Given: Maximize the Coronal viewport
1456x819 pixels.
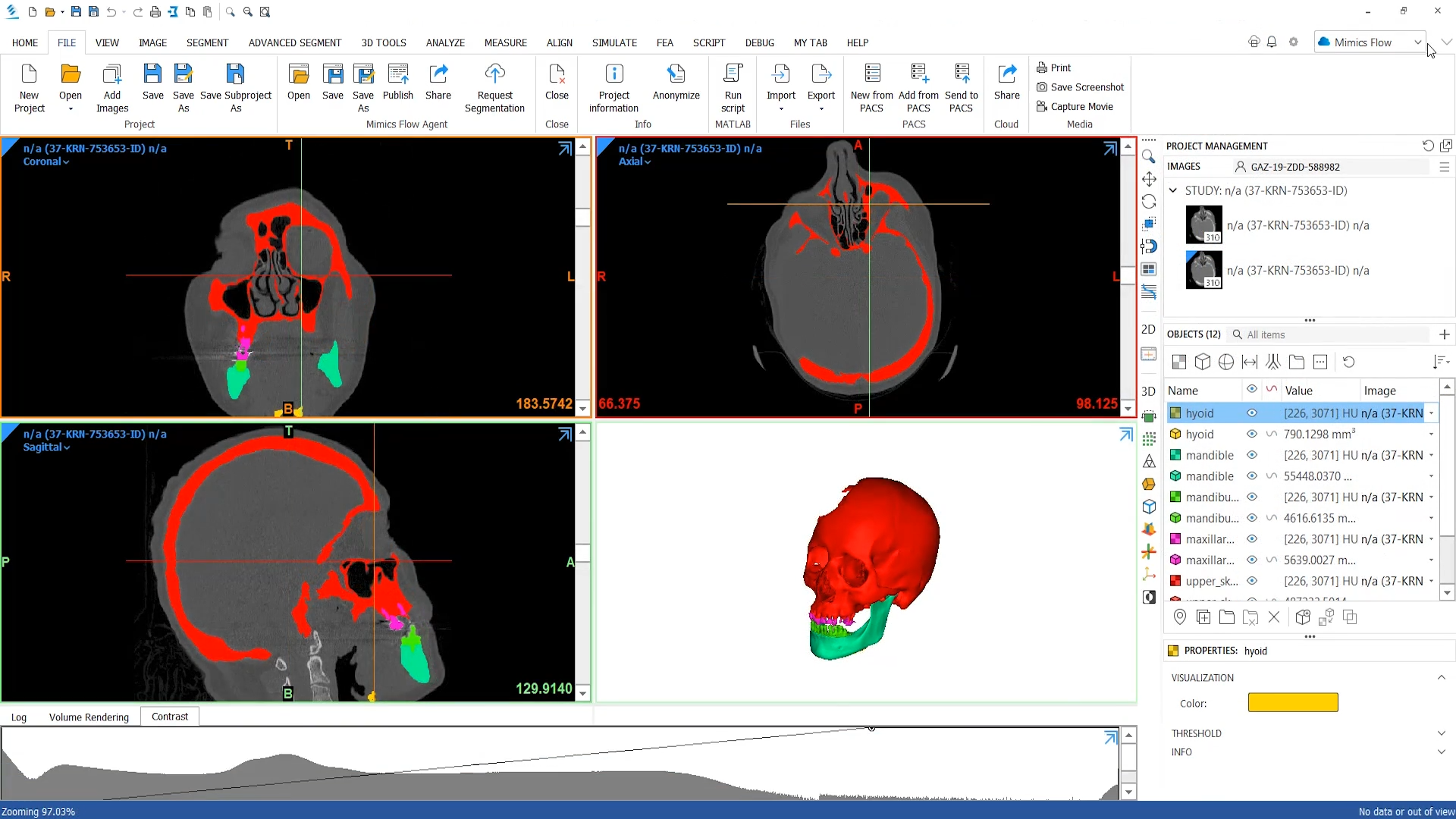Looking at the screenshot, I should pos(565,149).
